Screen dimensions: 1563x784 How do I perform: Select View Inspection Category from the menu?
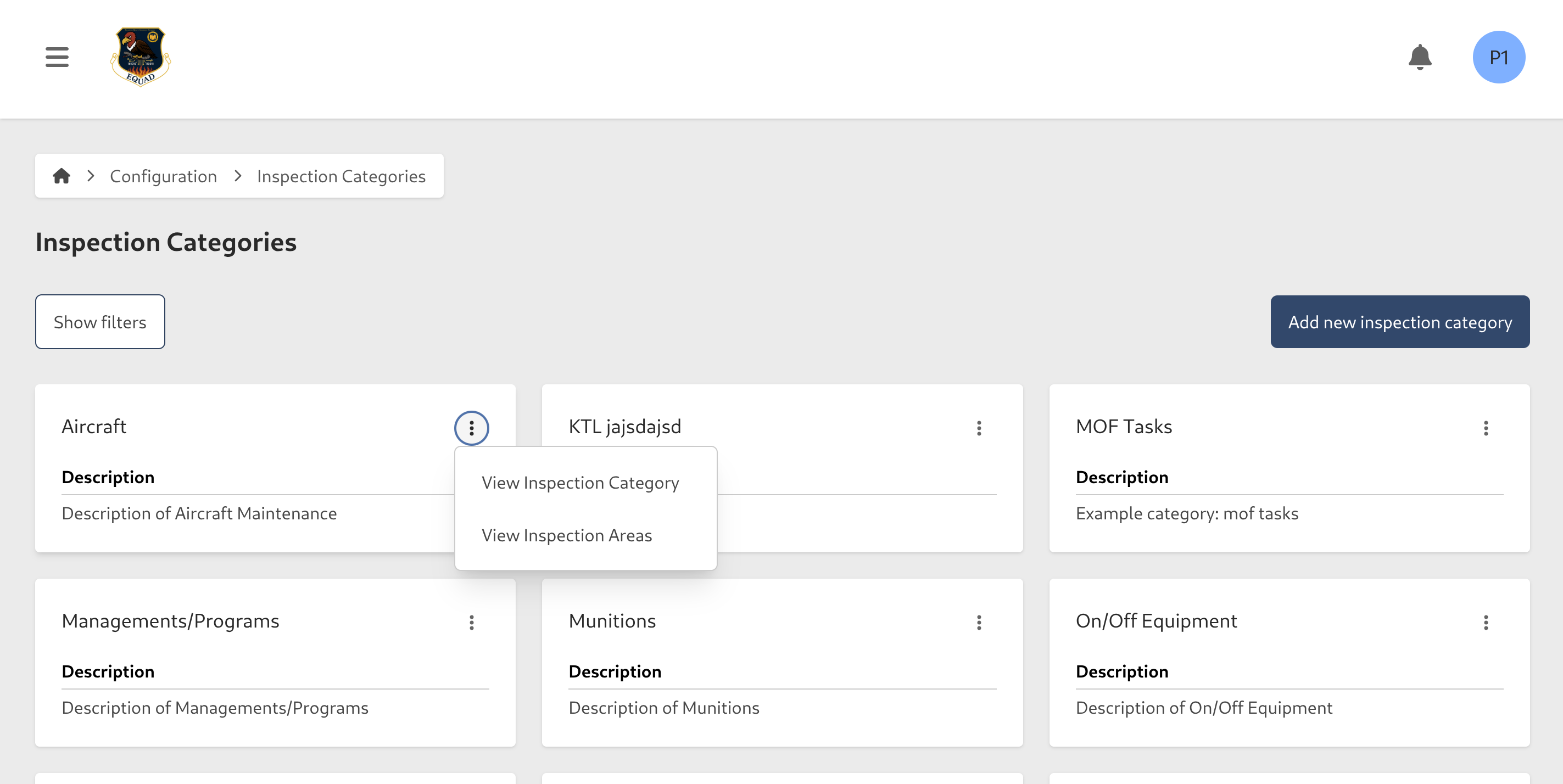(x=580, y=483)
